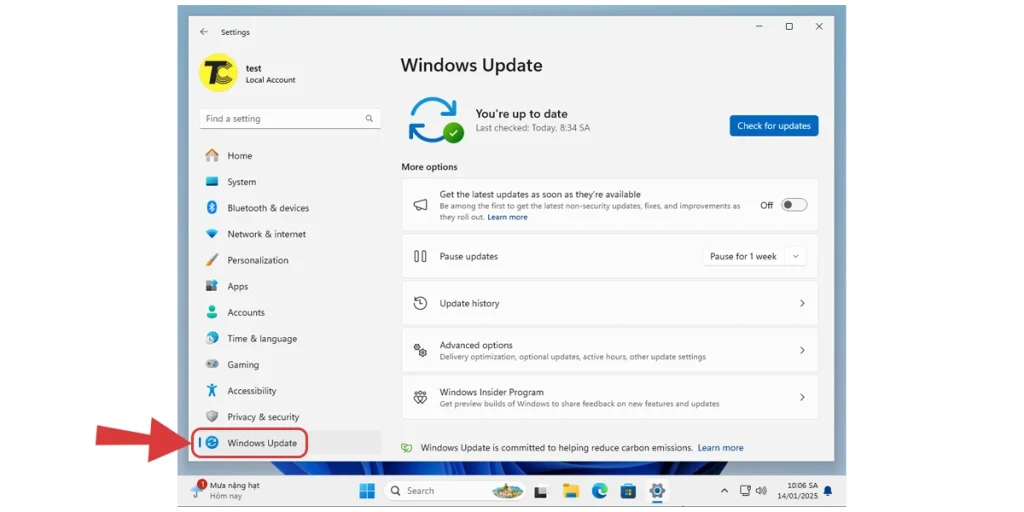This screenshot has width=1024, height=512.
Task: Click the Network & internet wifi icon
Action: [212, 234]
